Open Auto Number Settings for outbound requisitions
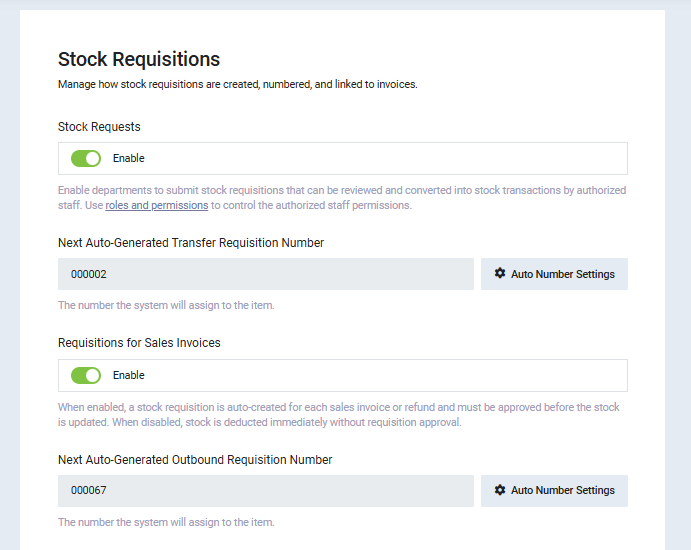This screenshot has width=691, height=550. point(562,491)
